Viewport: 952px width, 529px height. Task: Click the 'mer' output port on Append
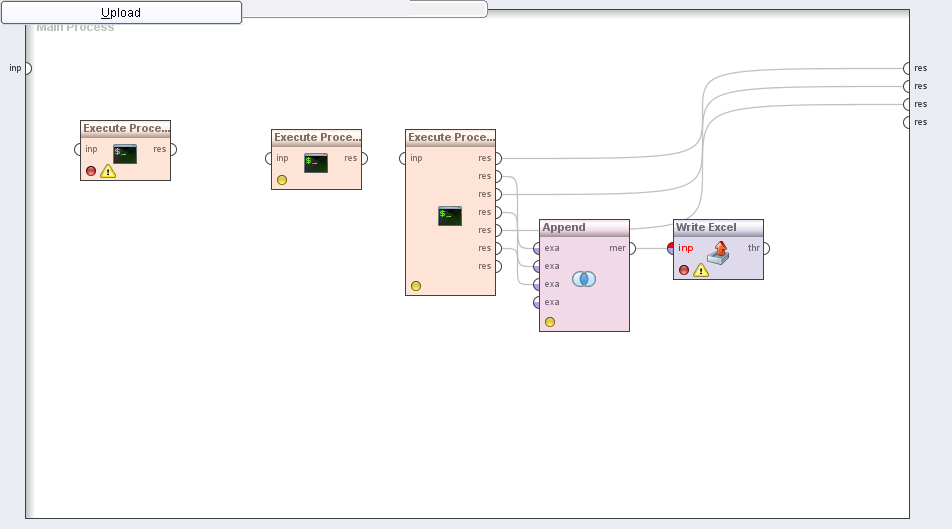click(631, 248)
